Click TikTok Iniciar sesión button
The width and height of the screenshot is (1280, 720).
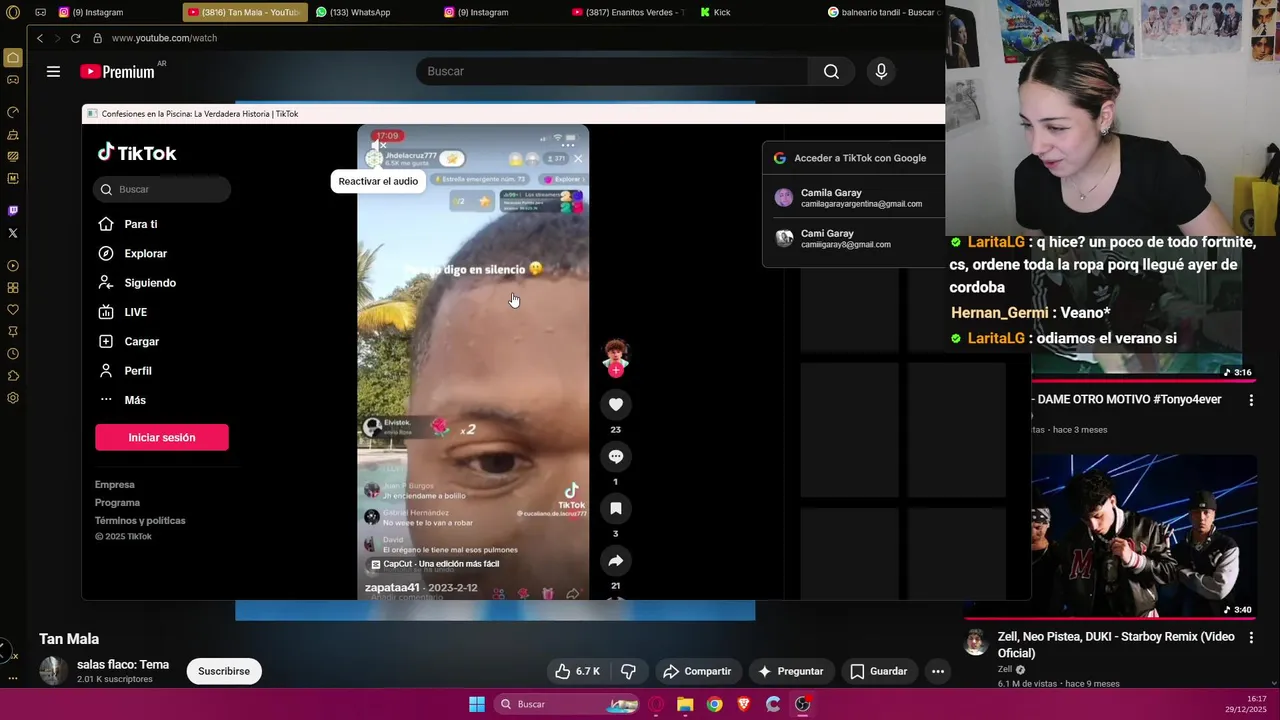[162, 437]
